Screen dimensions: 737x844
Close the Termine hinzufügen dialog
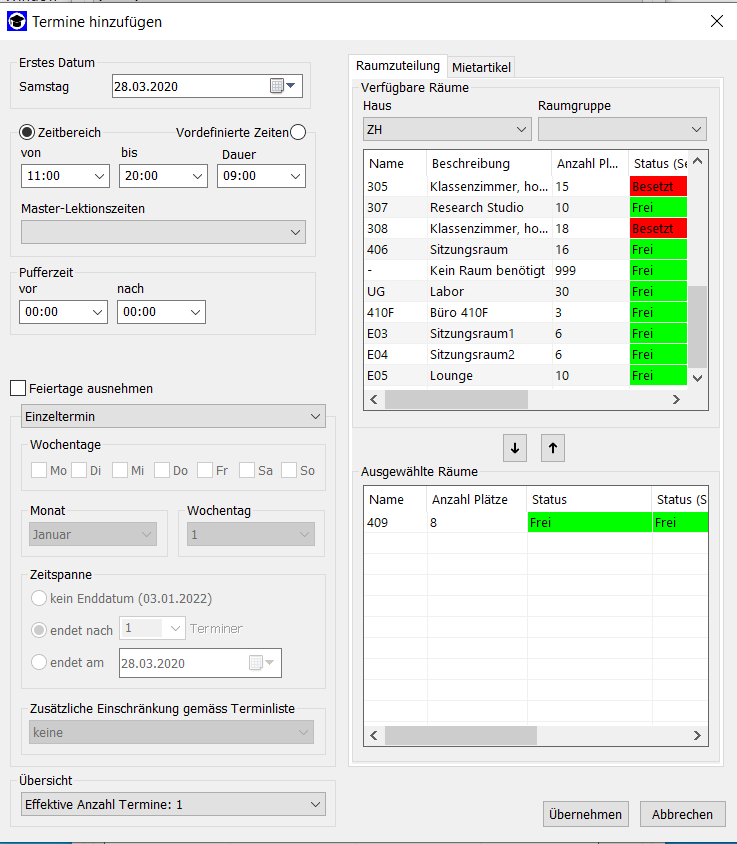click(x=716, y=21)
